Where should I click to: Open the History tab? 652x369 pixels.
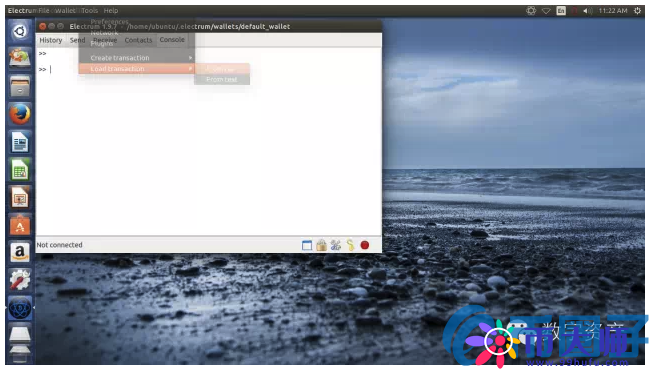[51, 40]
